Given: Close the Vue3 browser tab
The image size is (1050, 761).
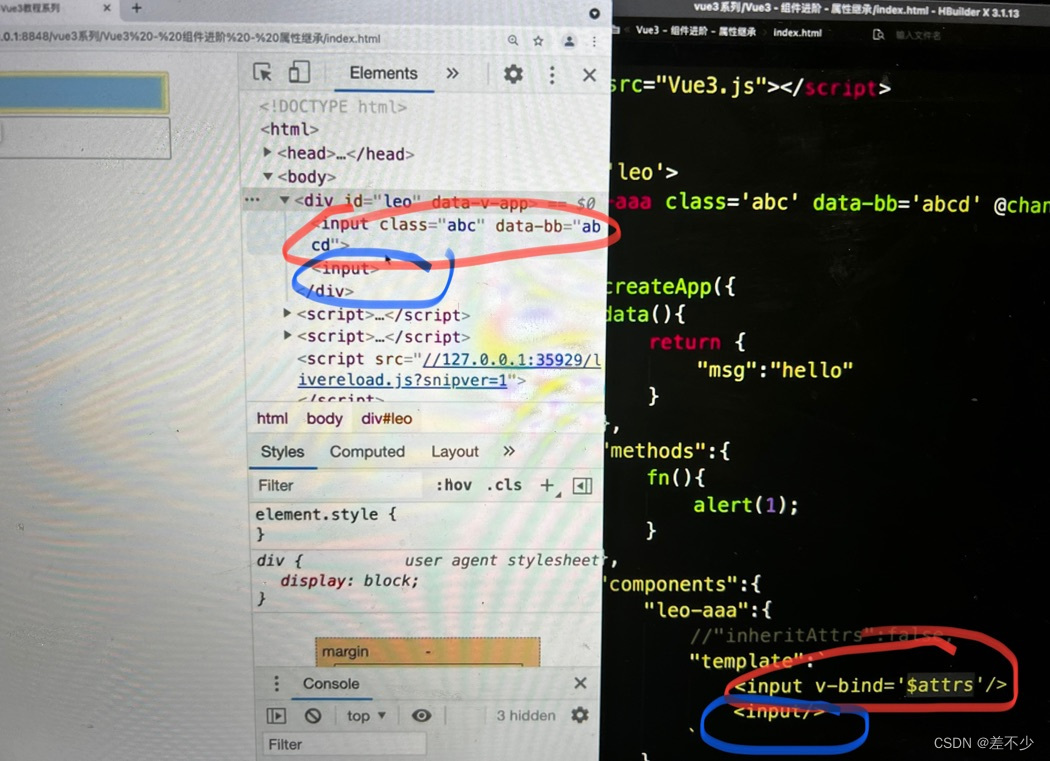Looking at the screenshot, I should (x=106, y=8).
